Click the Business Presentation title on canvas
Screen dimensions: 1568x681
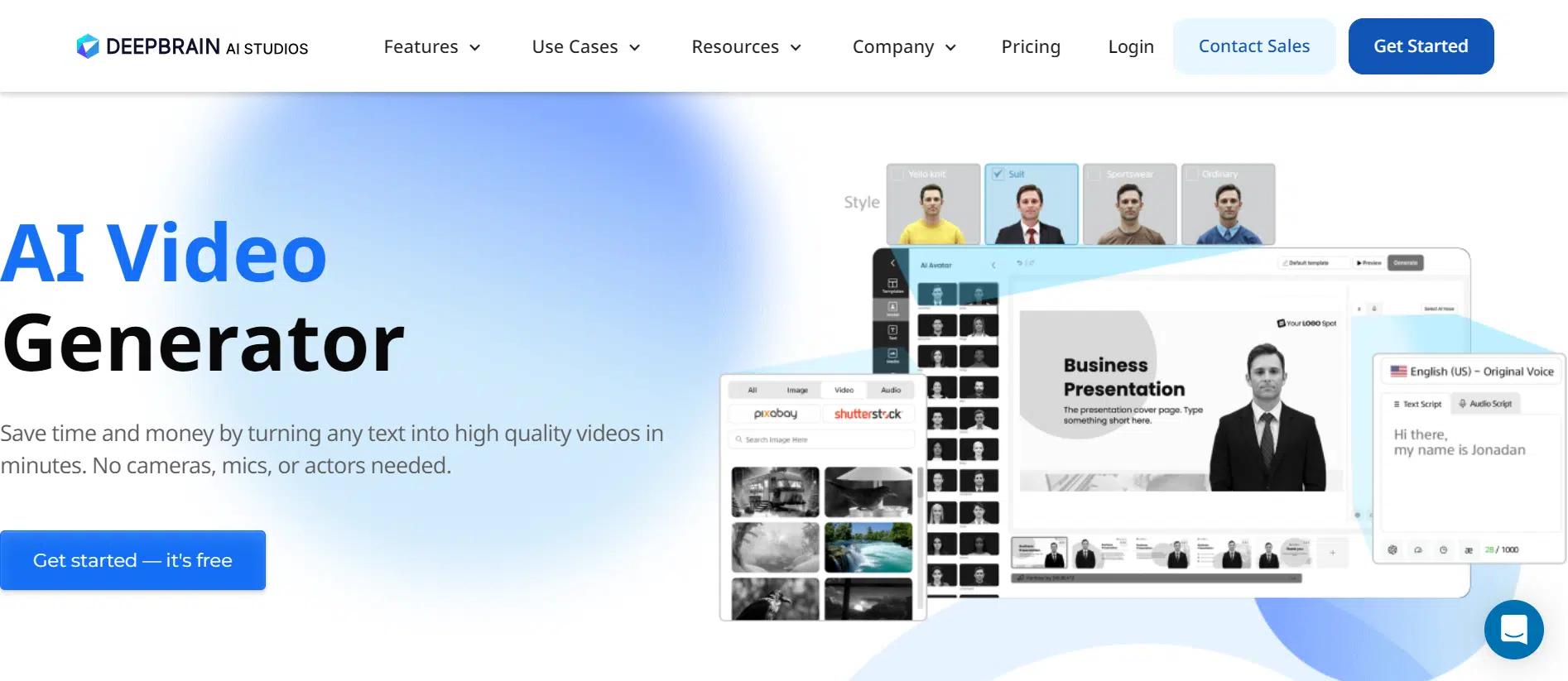pos(1124,376)
